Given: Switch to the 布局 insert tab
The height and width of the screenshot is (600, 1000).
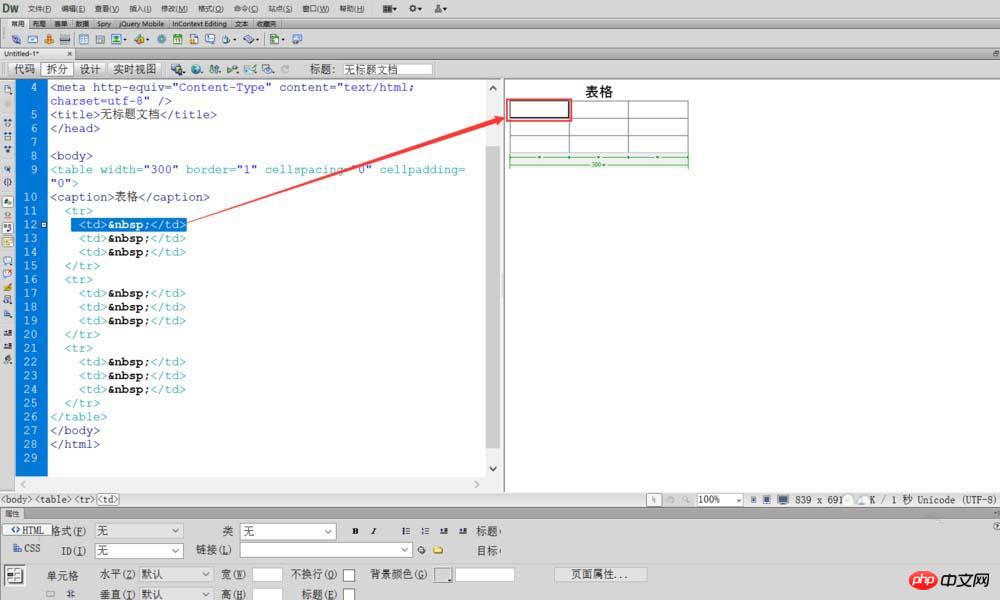Looking at the screenshot, I should click(39, 24).
